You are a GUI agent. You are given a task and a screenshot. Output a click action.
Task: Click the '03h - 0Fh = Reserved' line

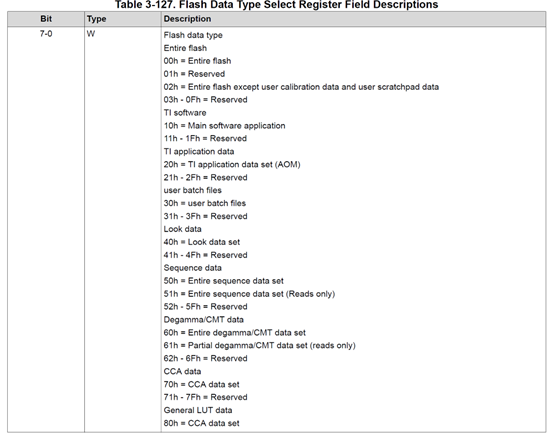[x=205, y=100]
